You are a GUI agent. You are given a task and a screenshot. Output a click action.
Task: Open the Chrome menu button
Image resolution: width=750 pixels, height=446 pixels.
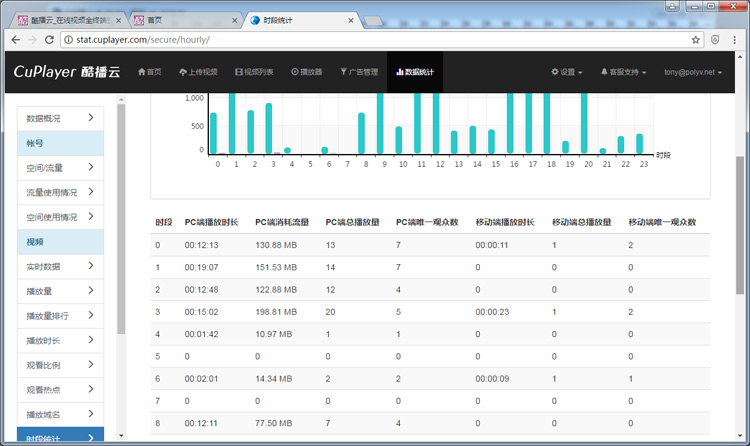736,40
